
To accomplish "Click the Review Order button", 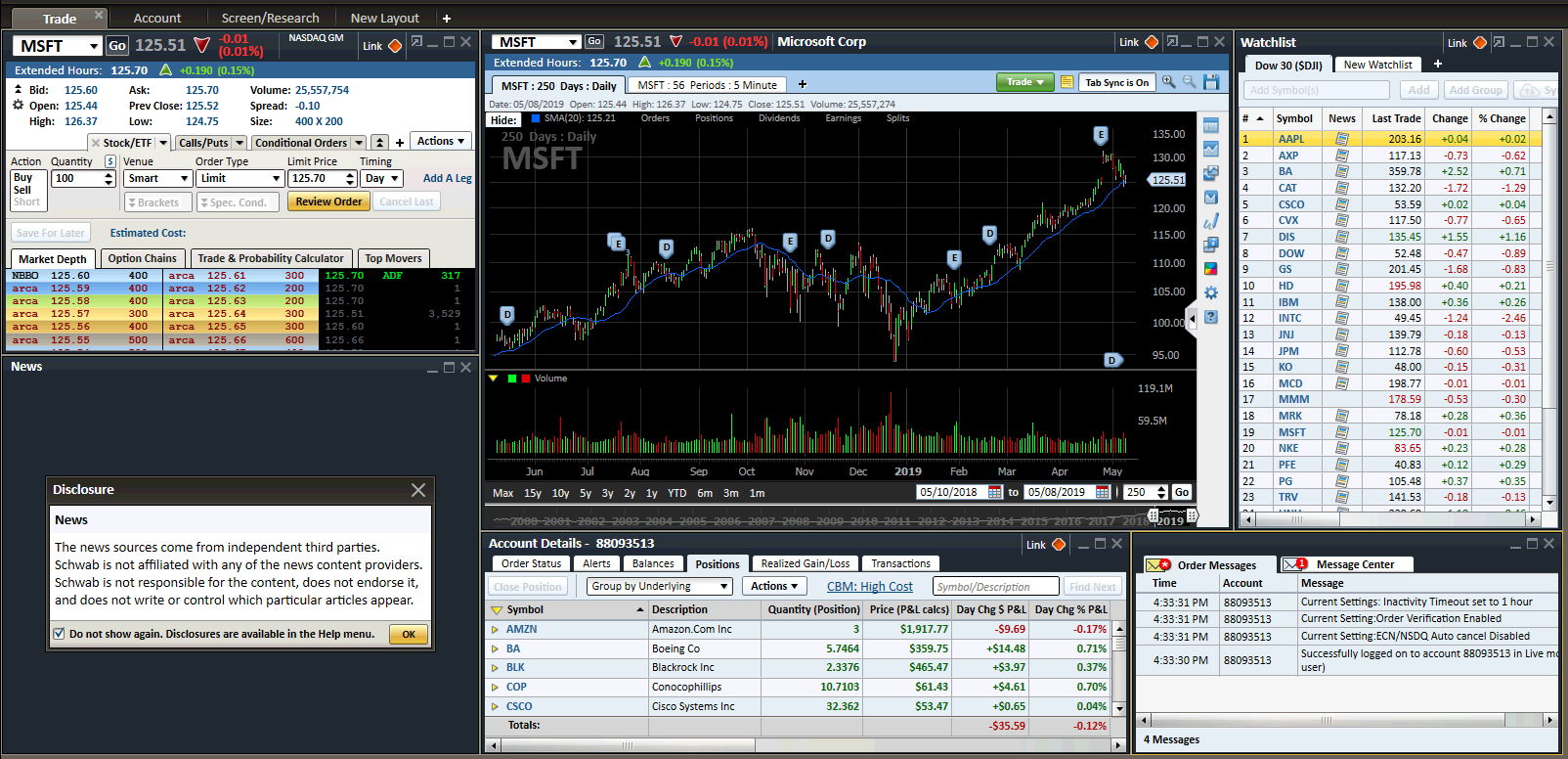I will point(328,201).
